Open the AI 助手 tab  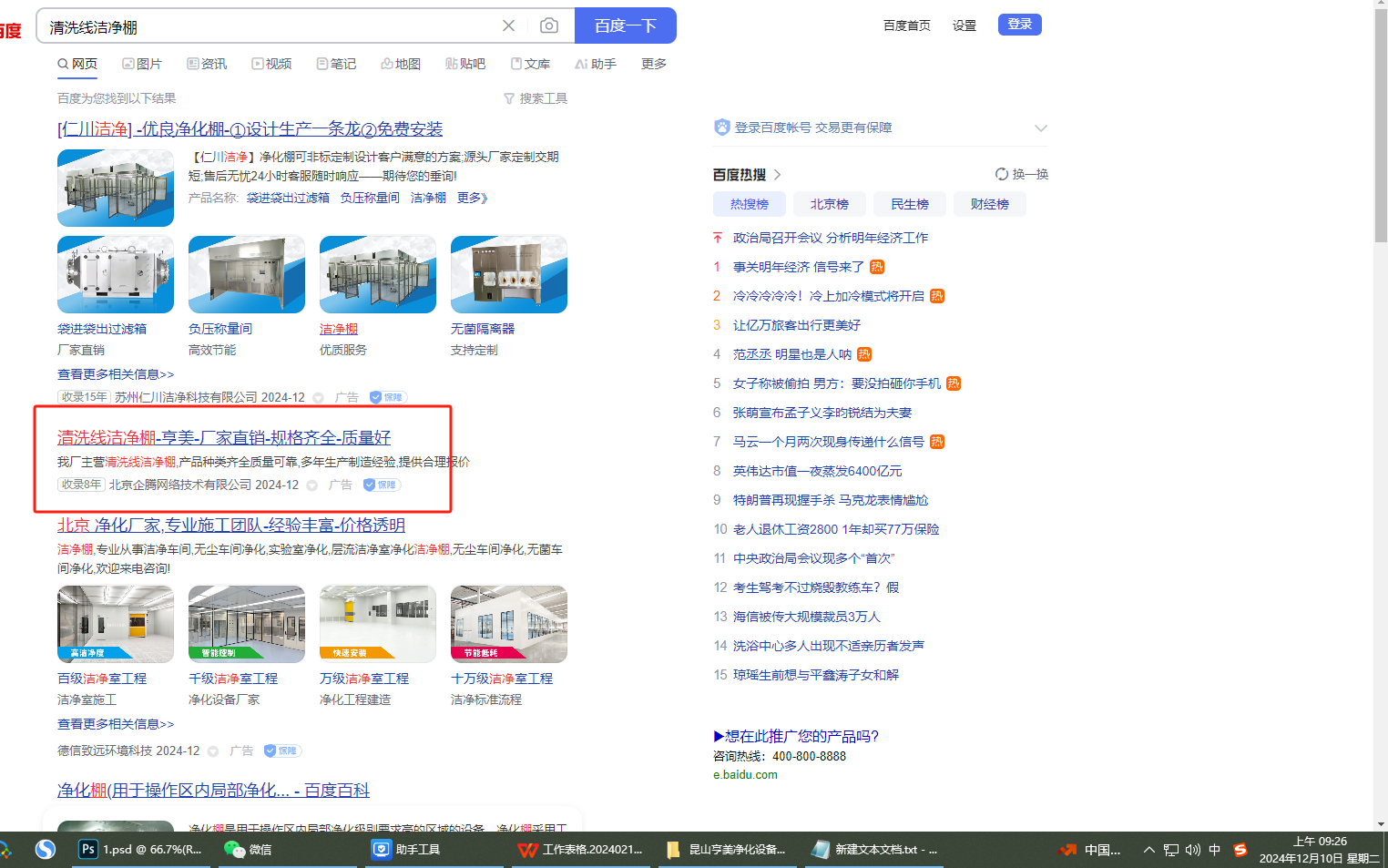coord(596,64)
